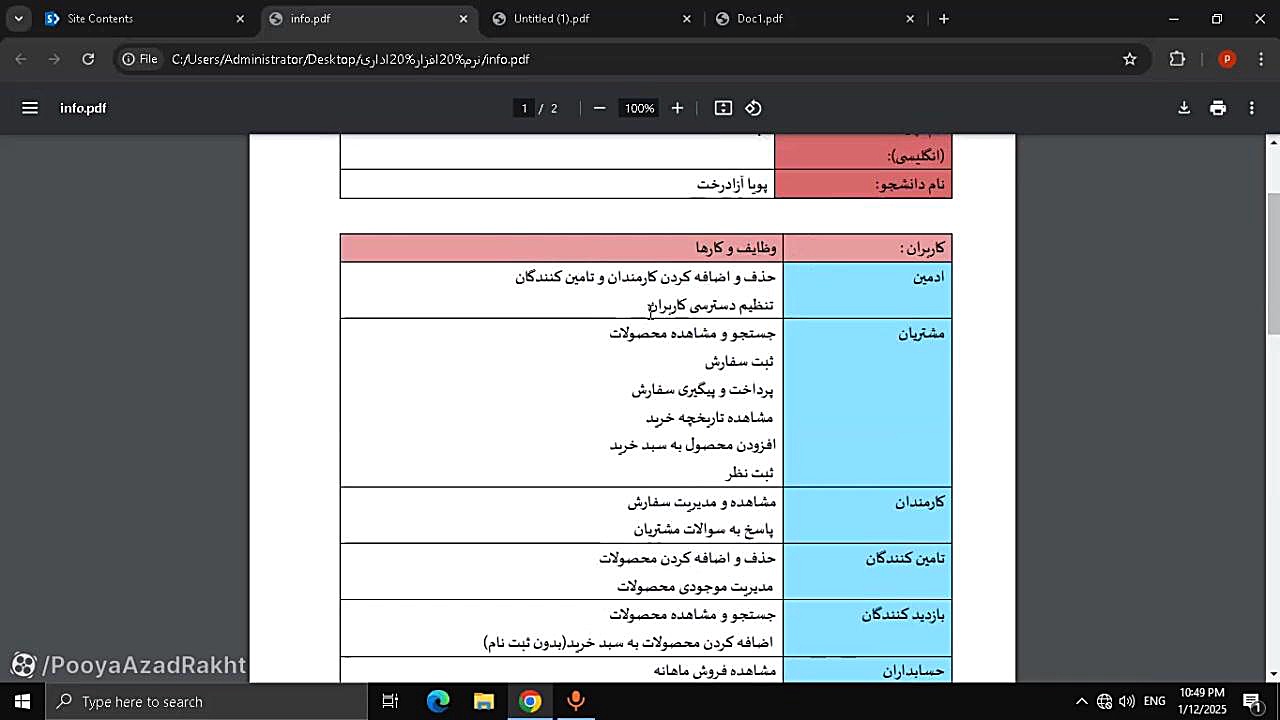
Task: Open the volume speaker tray icon
Action: 1127,701
